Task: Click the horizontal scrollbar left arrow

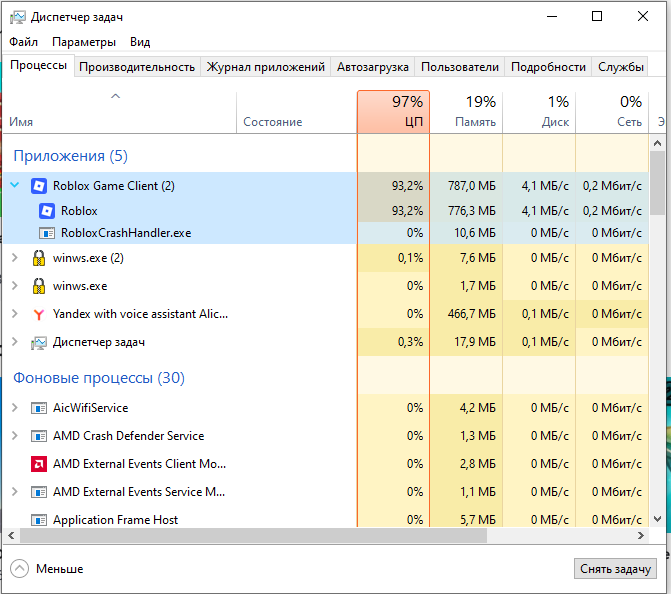Action: click(x=11, y=535)
